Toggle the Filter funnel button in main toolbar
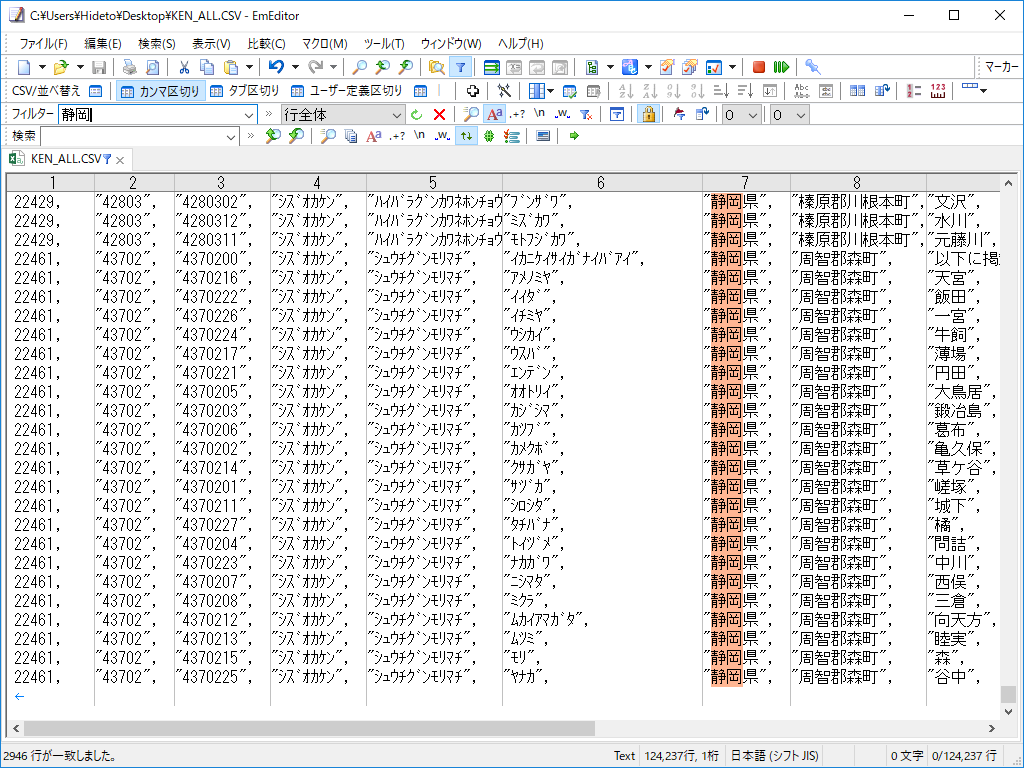Image resolution: width=1024 pixels, height=768 pixels. 460,67
